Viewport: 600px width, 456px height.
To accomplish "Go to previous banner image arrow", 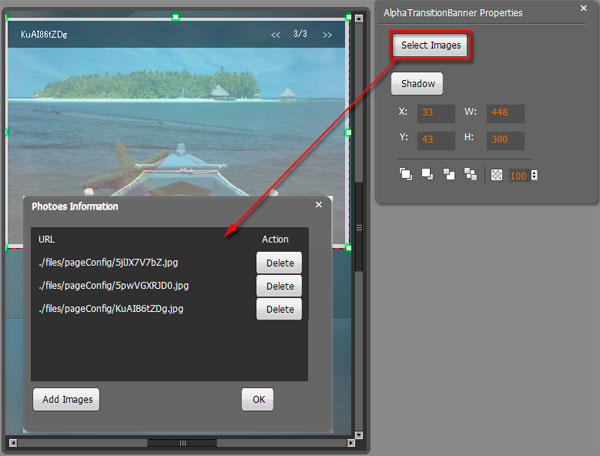I will click(276, 35).
